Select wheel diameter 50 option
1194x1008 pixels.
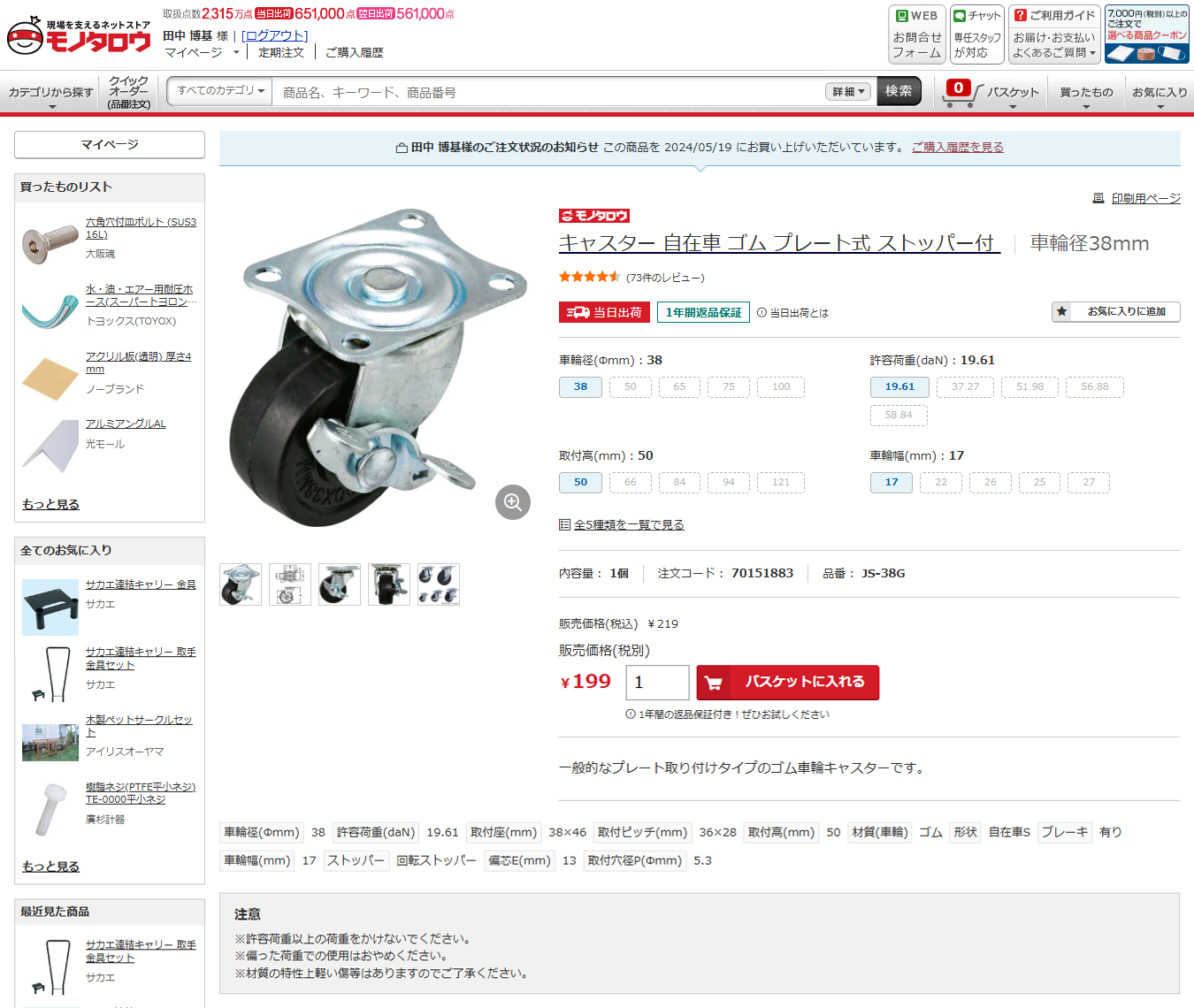click(x=630, y=387)
